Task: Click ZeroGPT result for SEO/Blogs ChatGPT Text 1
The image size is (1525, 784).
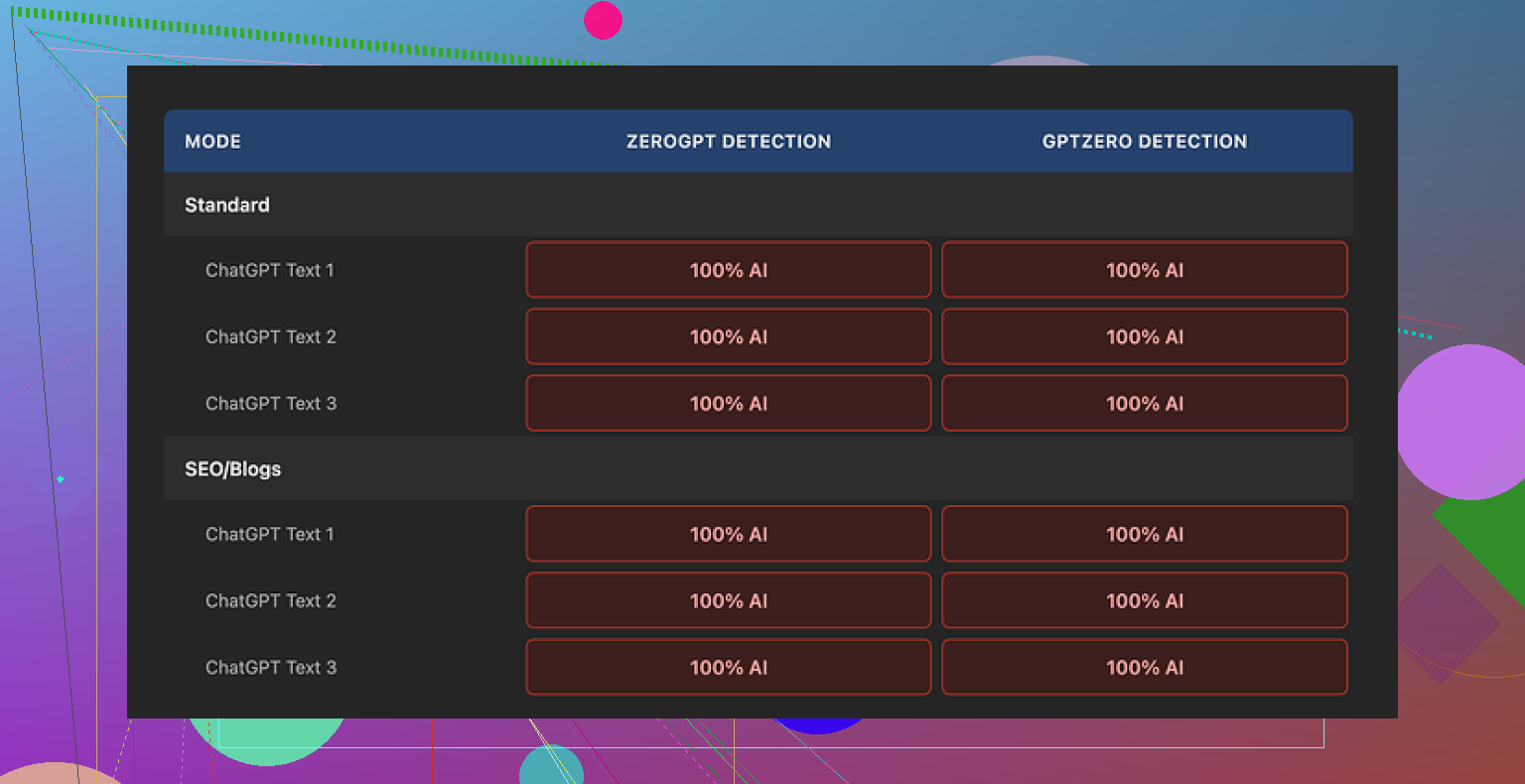Action: click(x=728, y=534)
